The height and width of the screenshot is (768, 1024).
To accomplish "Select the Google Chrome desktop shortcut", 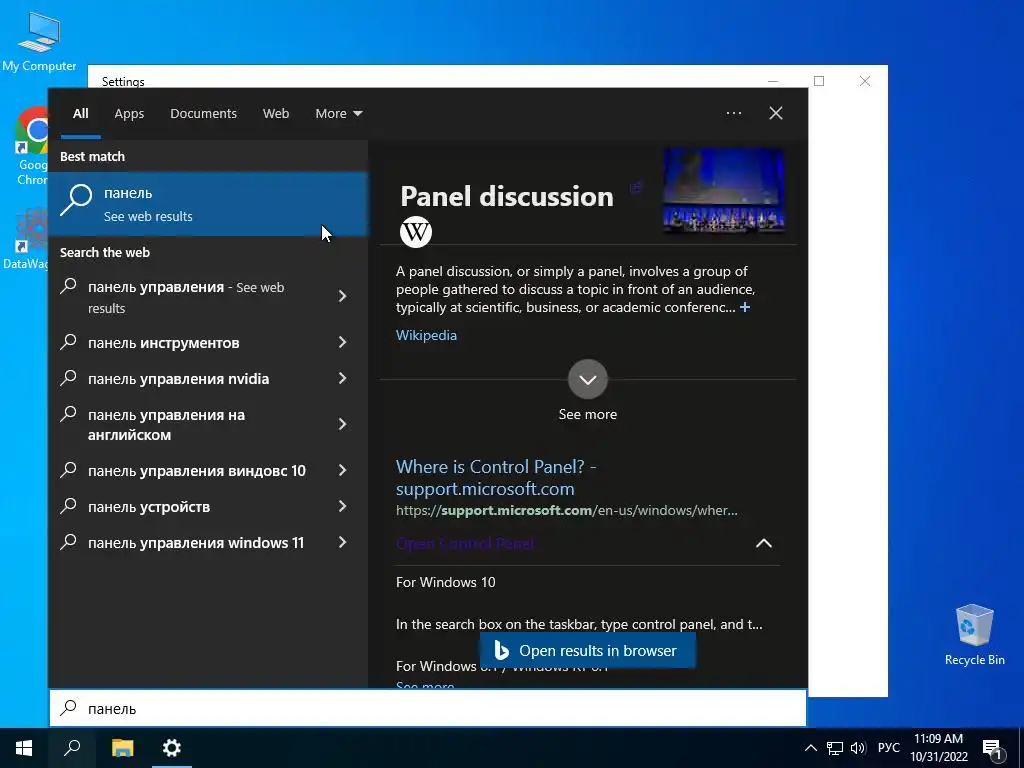I will coord(31,148).
